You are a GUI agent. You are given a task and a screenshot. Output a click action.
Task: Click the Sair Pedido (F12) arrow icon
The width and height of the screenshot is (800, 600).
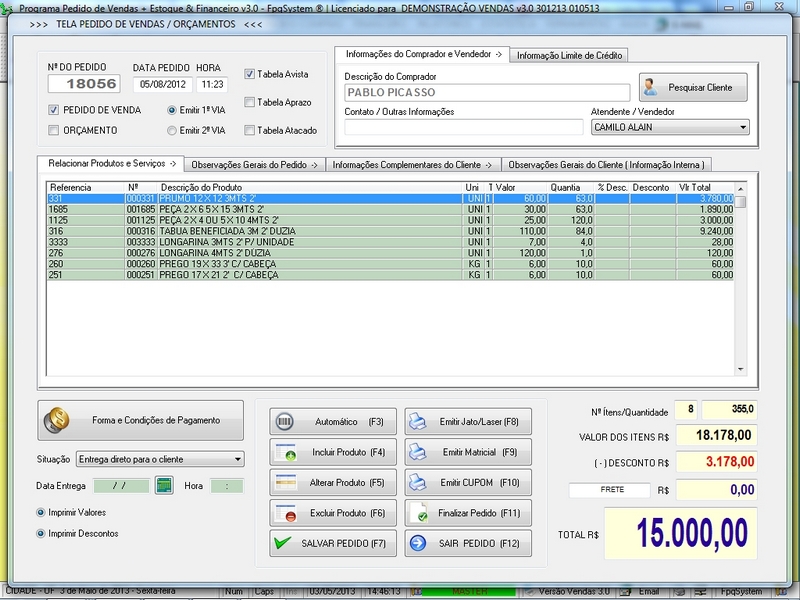coord(419,543)
